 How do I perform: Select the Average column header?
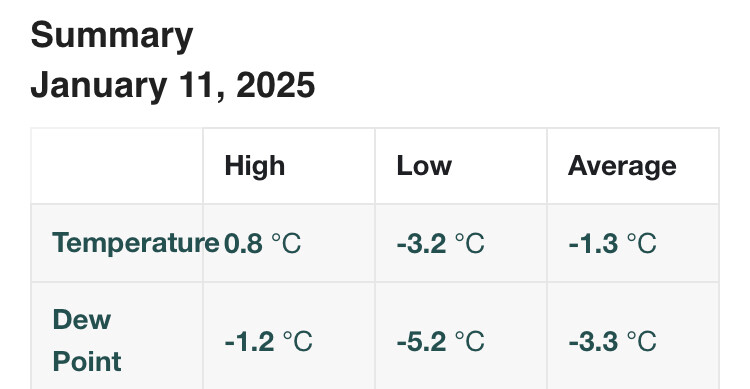(x=622, y=167)
